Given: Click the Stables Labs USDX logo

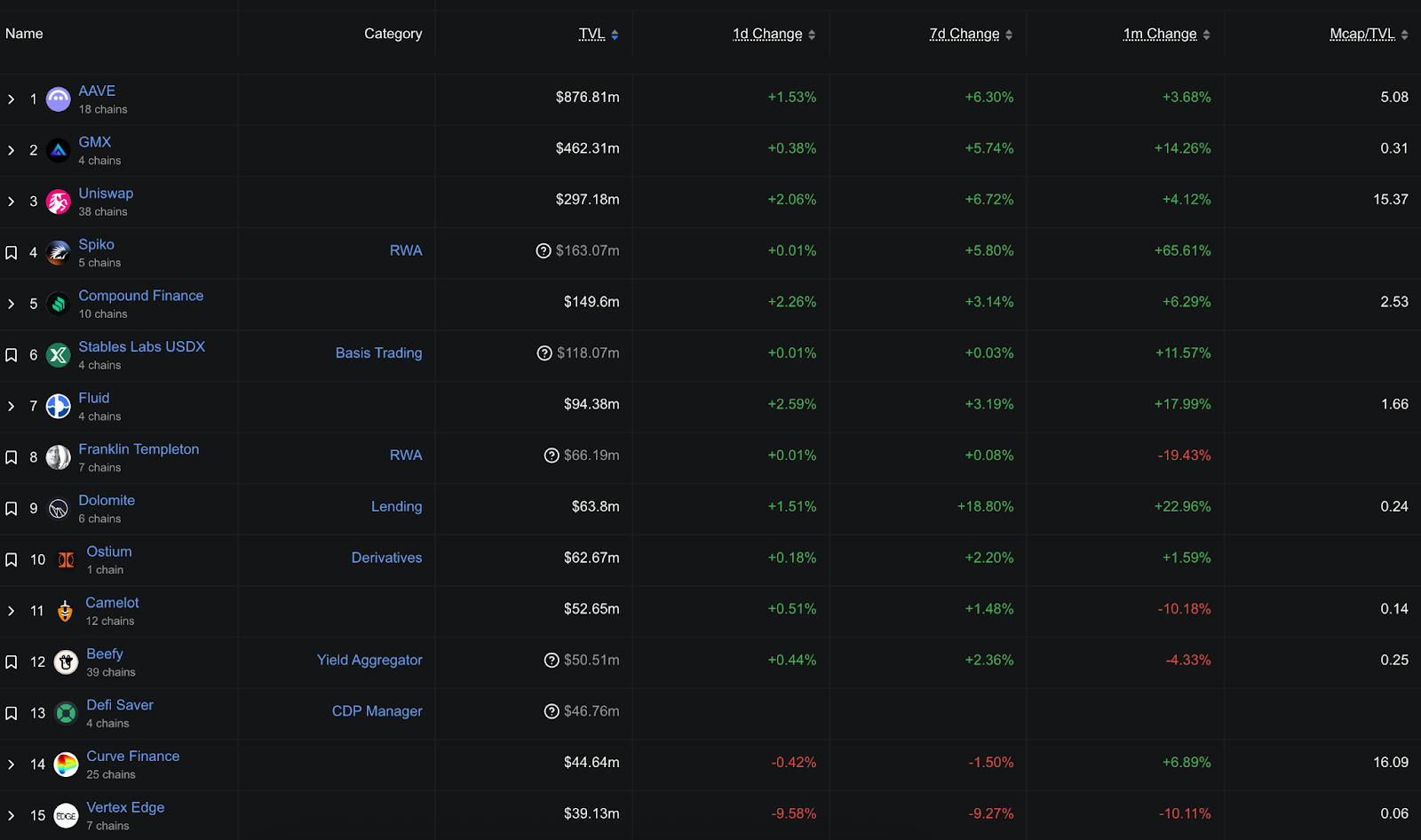Looking at the screenshot, I should (59, 355).
